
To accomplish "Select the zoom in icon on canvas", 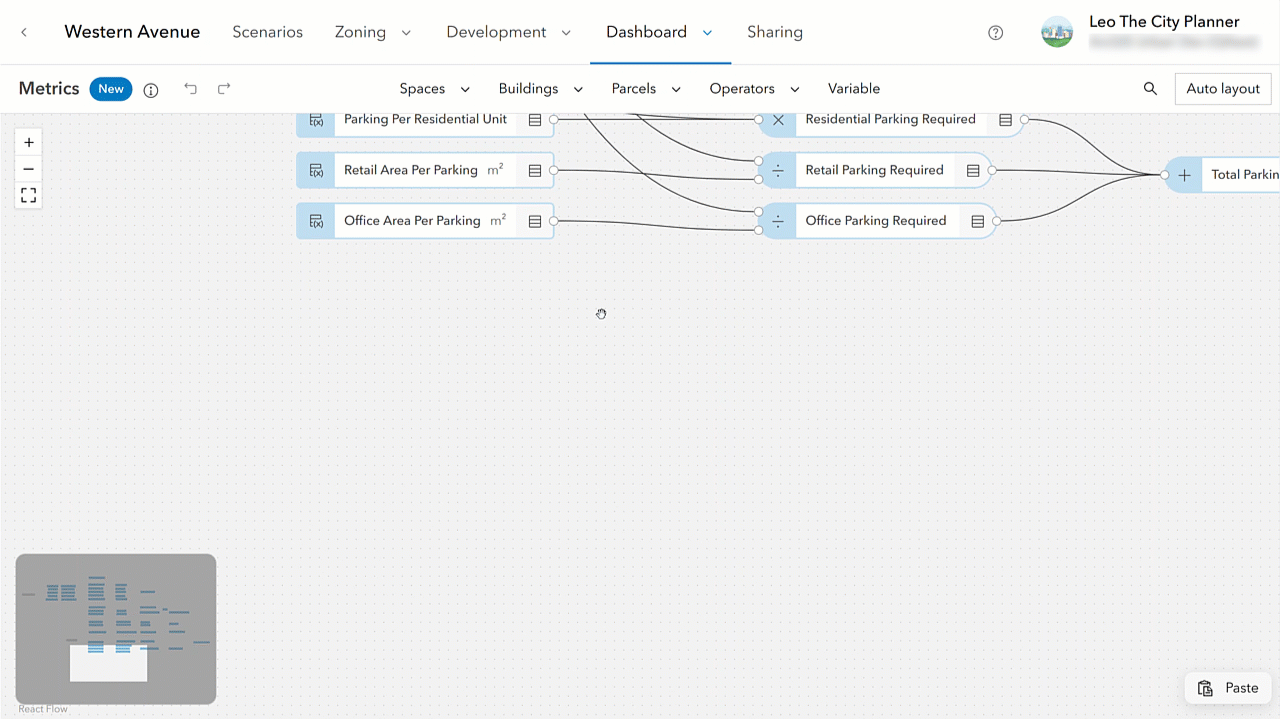I will click(x=28, y=142).
